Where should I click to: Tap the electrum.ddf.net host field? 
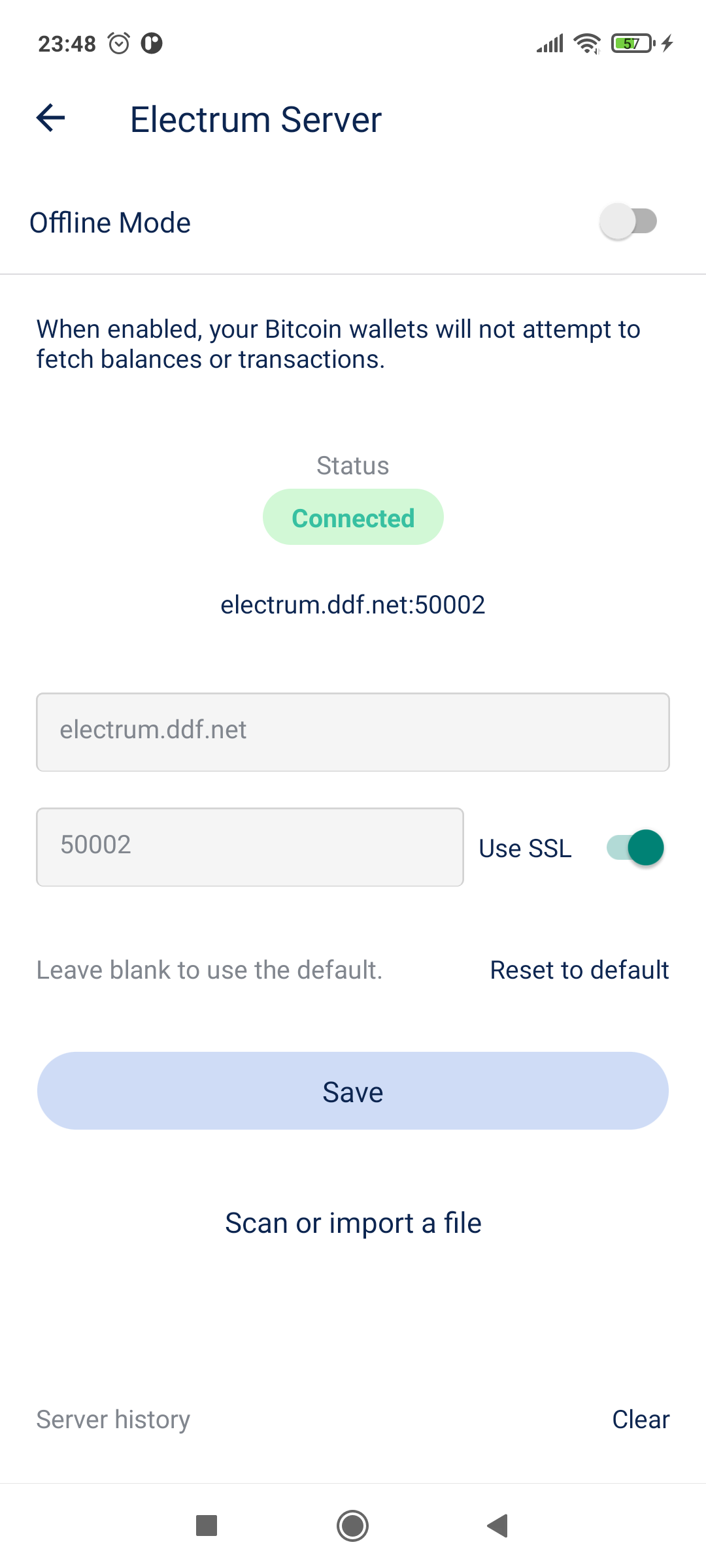[x=353, y=732]
